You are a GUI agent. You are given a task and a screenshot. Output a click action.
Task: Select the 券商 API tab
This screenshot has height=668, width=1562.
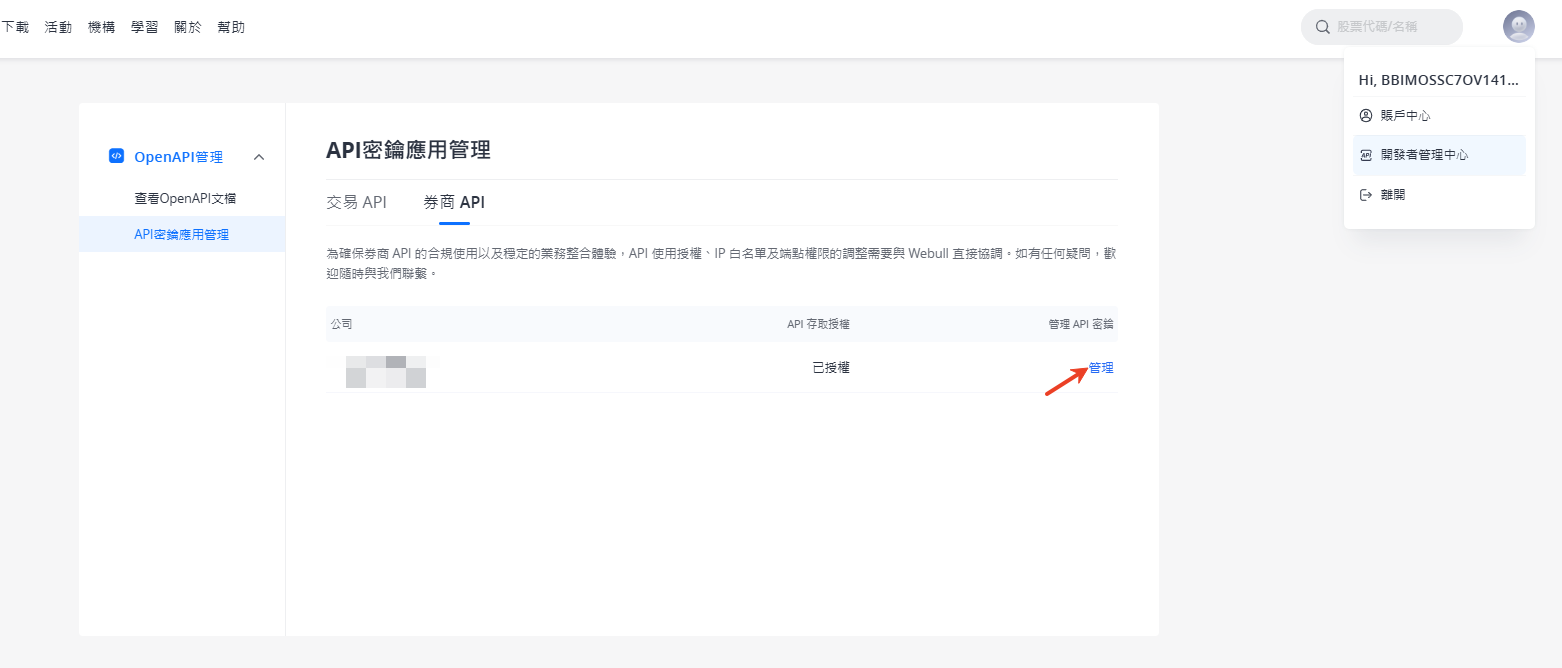454,202
